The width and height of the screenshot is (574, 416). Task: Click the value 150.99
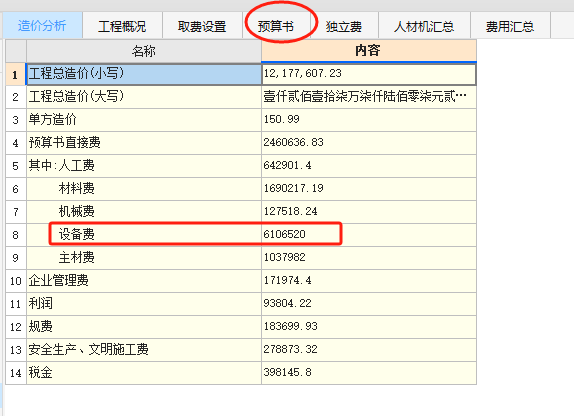point(369,120)
